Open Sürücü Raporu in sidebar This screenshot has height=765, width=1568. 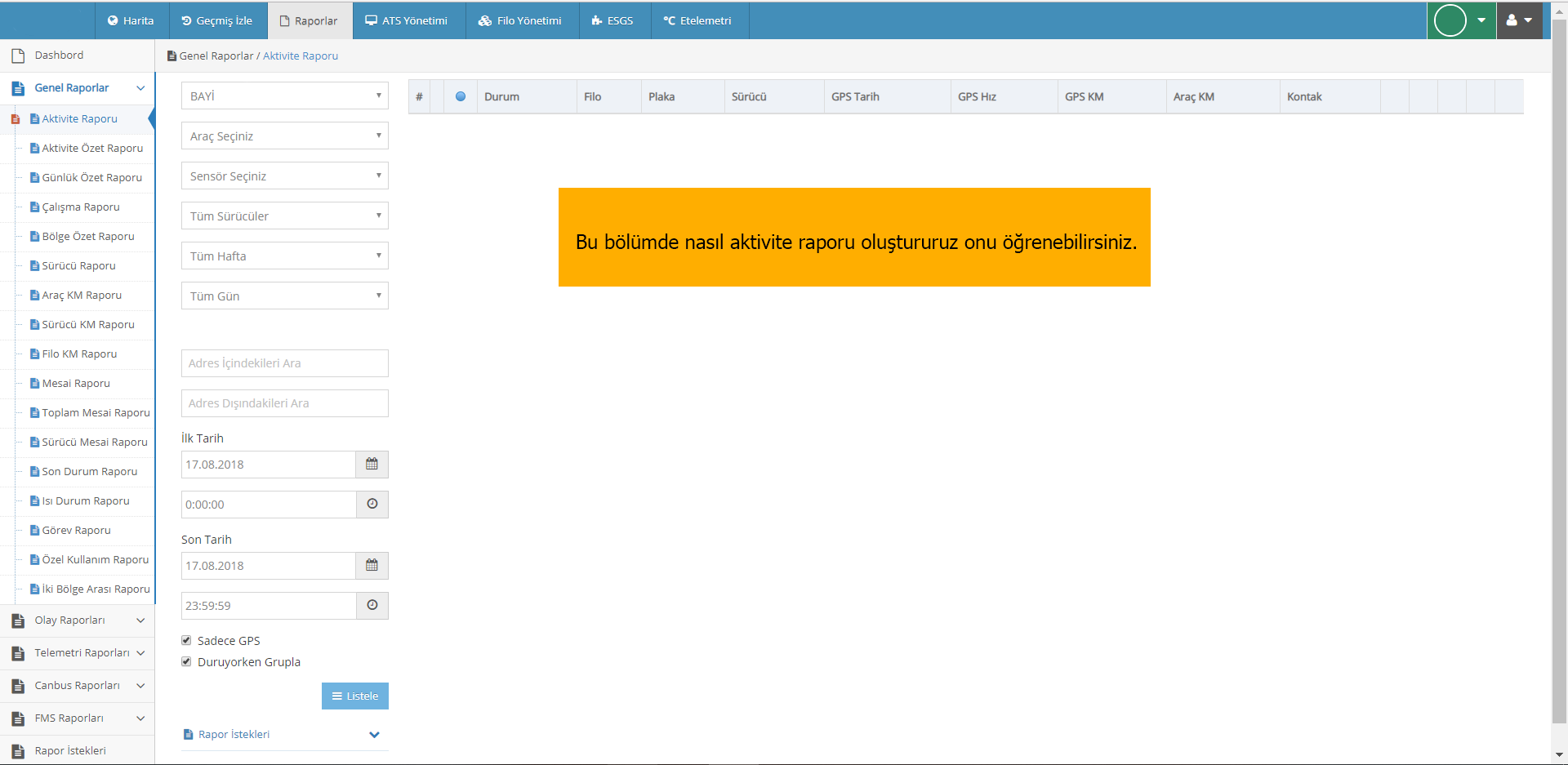[x=79, y=266]
